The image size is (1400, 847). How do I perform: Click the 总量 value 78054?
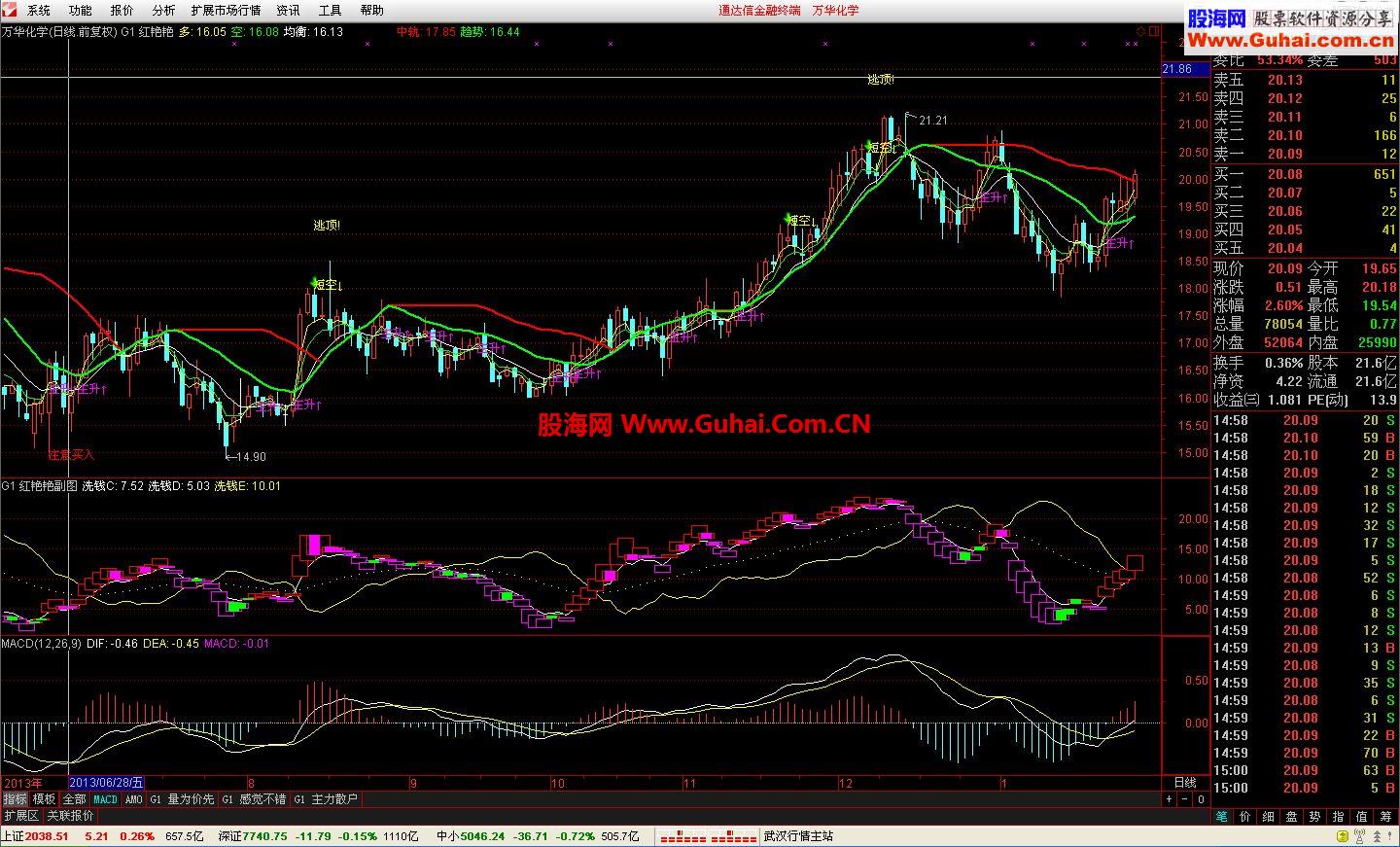click(x=1282, y=324)
